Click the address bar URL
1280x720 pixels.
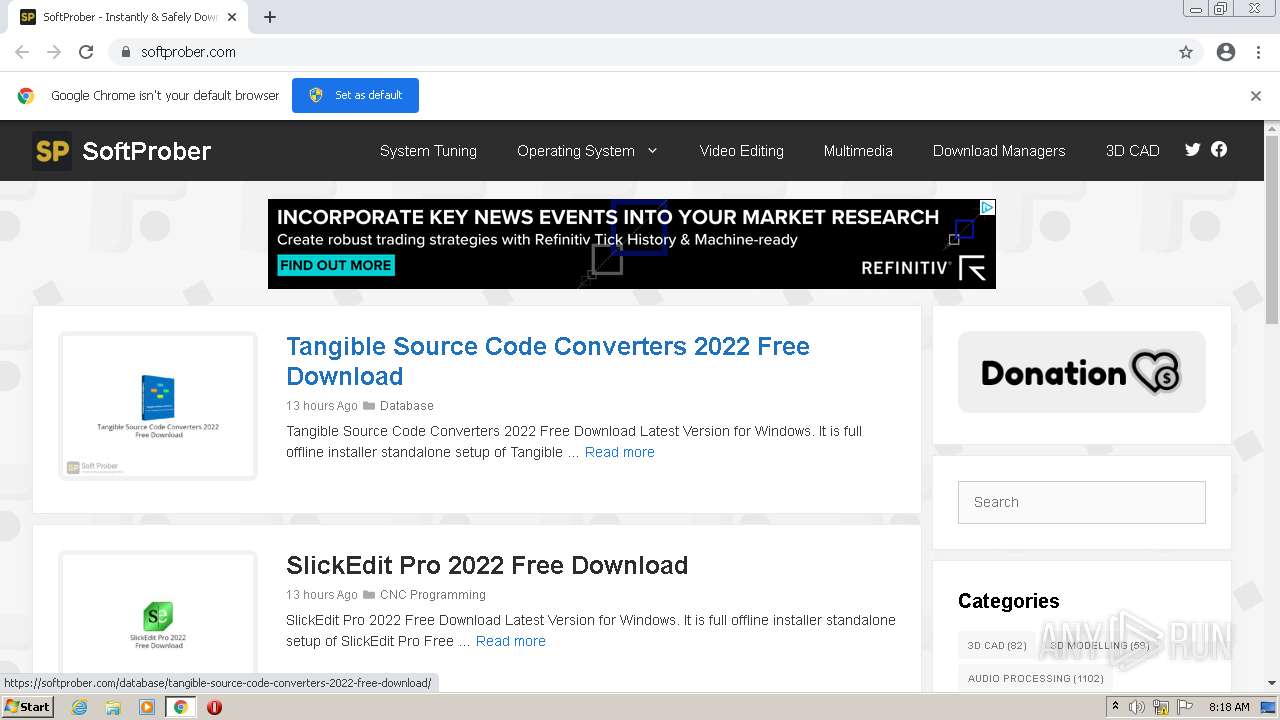click(188, 52)
